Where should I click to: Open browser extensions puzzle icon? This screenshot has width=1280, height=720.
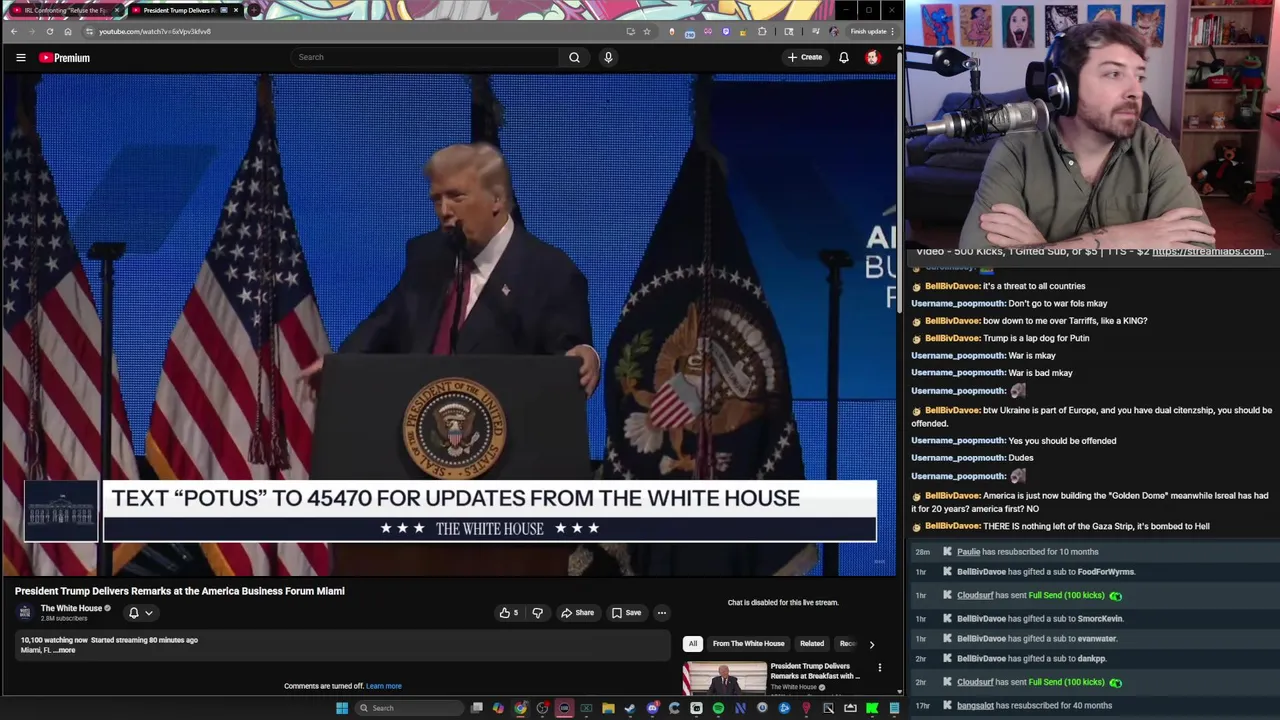coord(762,31)
